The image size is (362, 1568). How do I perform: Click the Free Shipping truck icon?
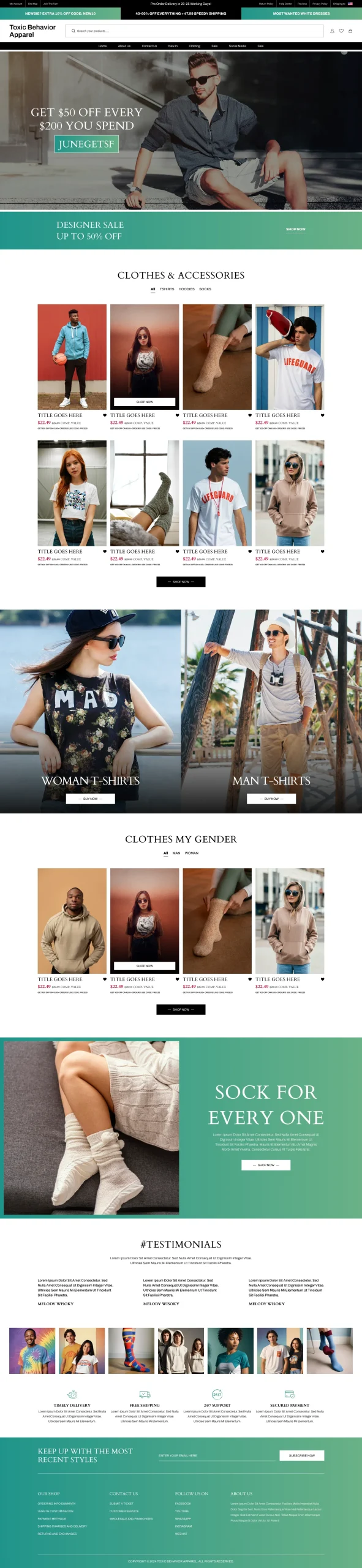pos(145,1394)
